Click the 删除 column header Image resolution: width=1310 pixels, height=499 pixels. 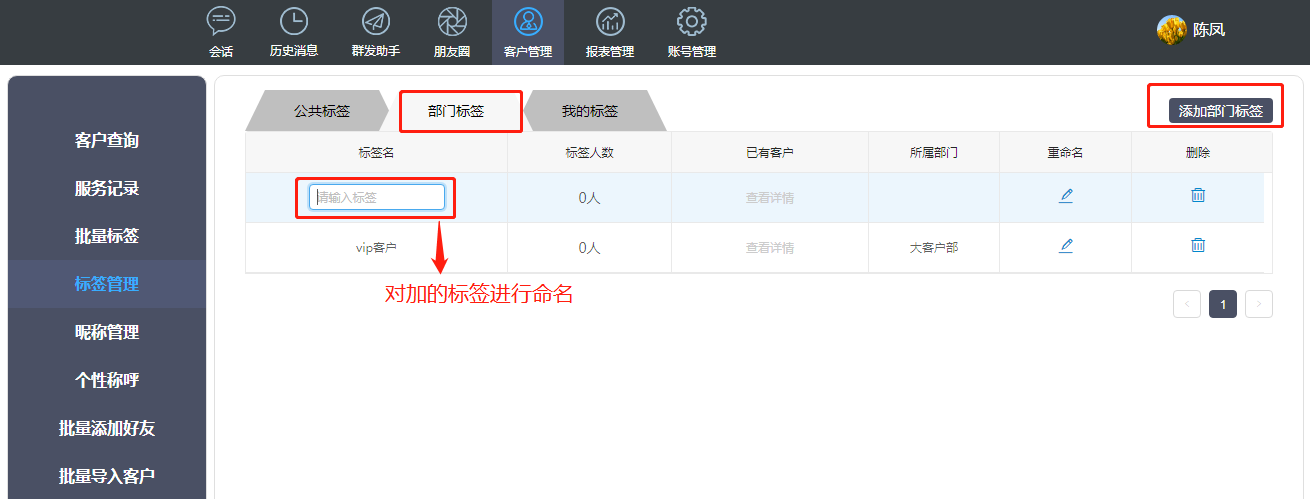pyautogui.click(x=1198, y=153)
